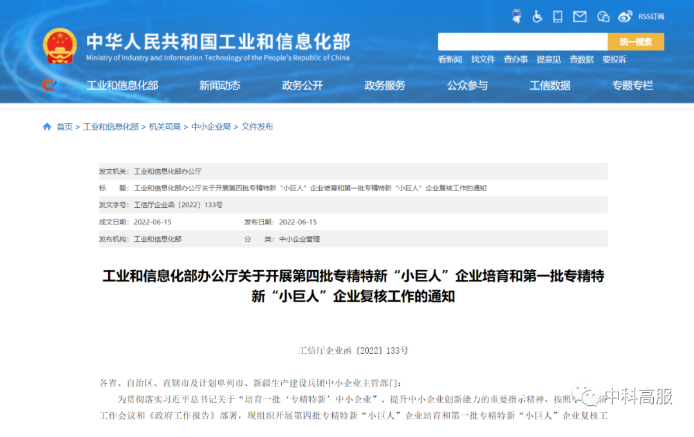Open the WeChat icon in header
The image size is (694, 437).
click(x=604, y=16)
